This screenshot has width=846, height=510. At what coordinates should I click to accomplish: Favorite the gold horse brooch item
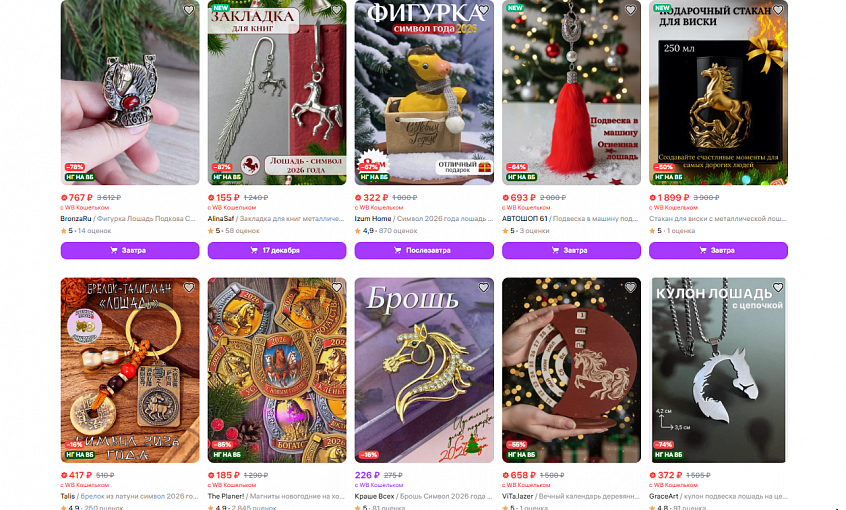point(483,288)
